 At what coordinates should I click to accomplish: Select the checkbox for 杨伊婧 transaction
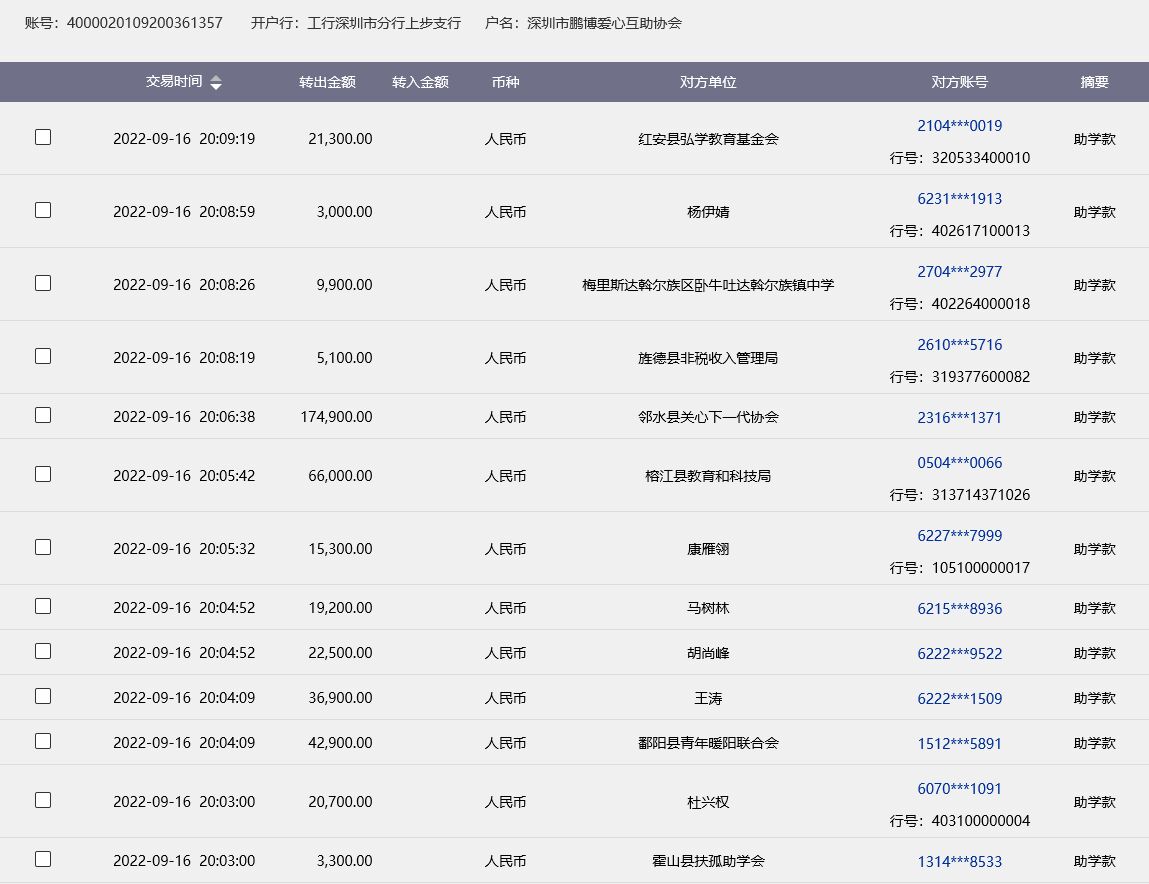point(43,211)
